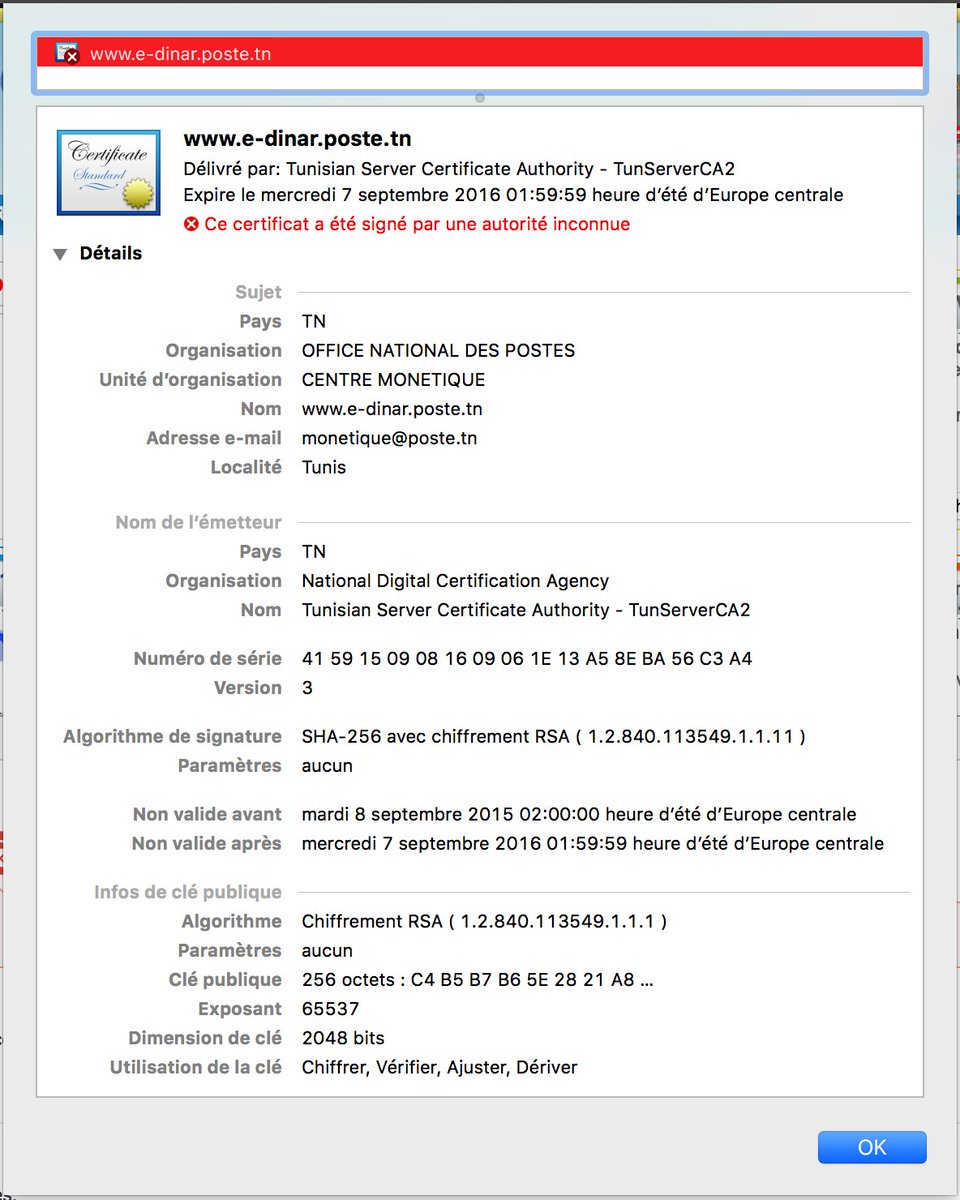This screenshot has width=960, height=1200.
Task: Click the red error icon next to warning
Action: [192, 224]
